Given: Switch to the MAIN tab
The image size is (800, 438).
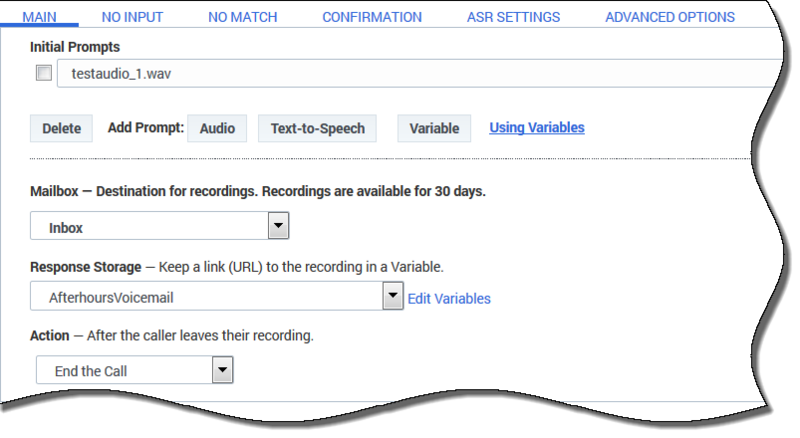Looking at the screenshot, I should pos(39,17).
